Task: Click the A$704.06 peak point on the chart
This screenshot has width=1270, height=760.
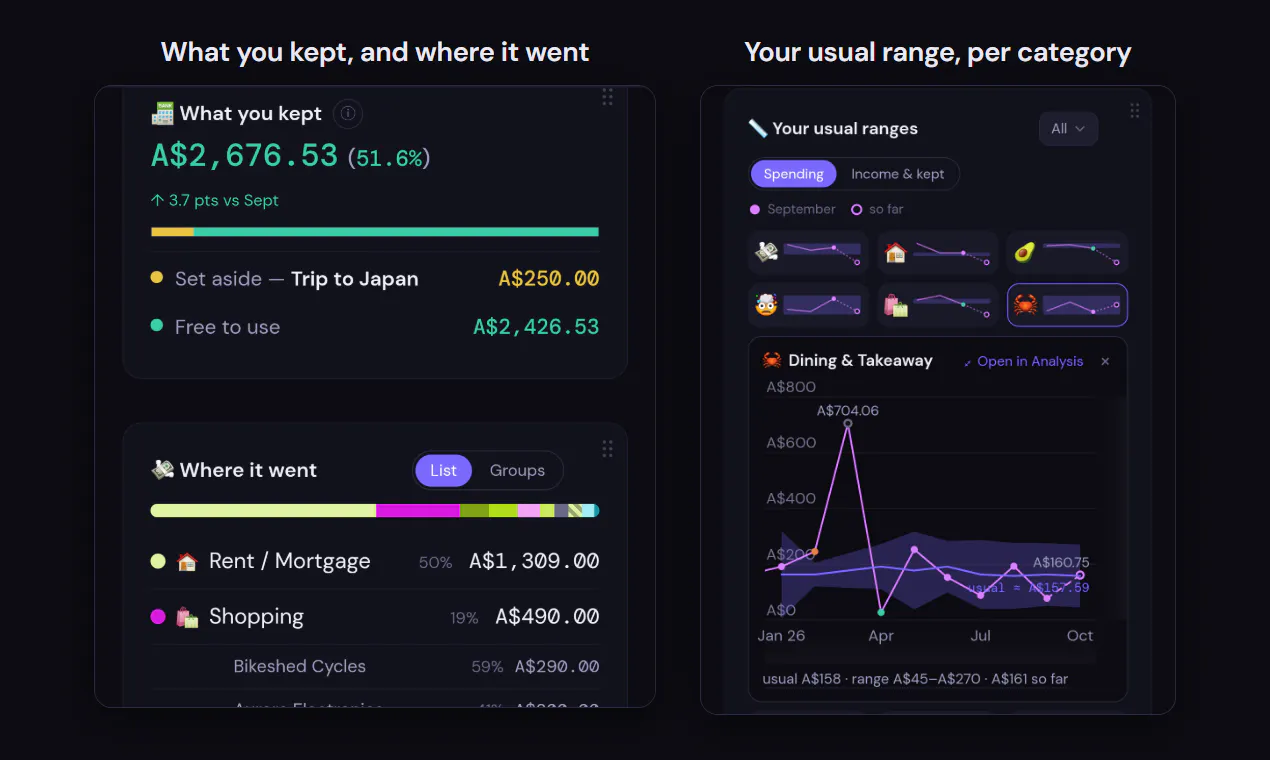Action: coord(848,424)
